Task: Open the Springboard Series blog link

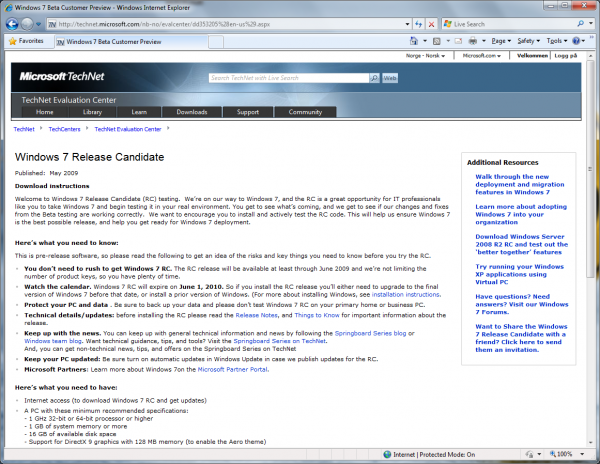Action: pos(370,333)
